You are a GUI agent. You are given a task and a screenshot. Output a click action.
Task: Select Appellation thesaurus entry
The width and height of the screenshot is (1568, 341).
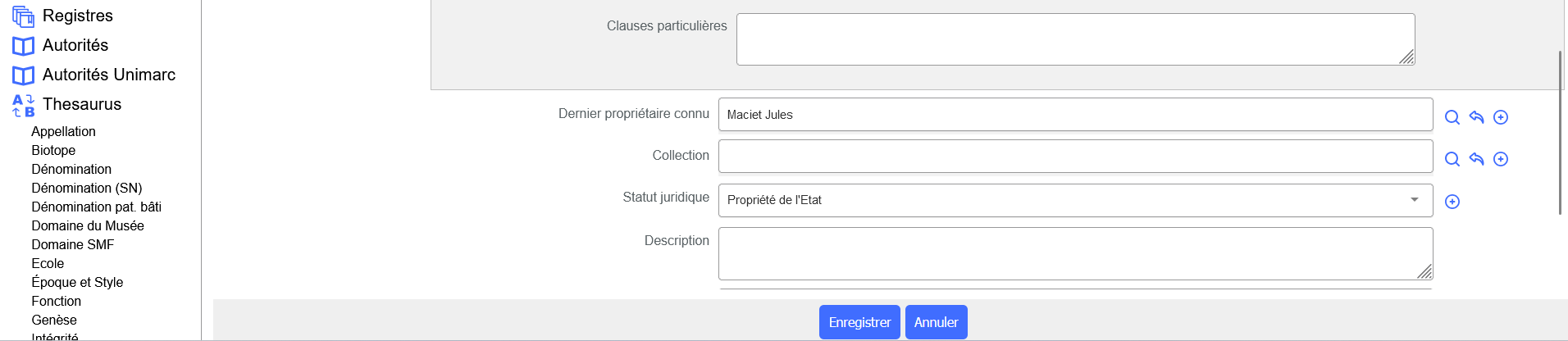(63, 131)
